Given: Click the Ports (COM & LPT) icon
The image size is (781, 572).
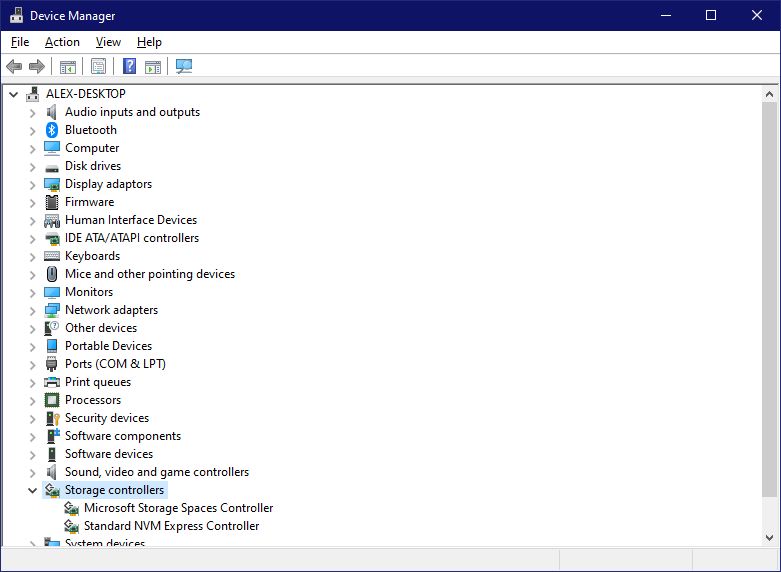Looking at the screenshot, I should 52,364.
